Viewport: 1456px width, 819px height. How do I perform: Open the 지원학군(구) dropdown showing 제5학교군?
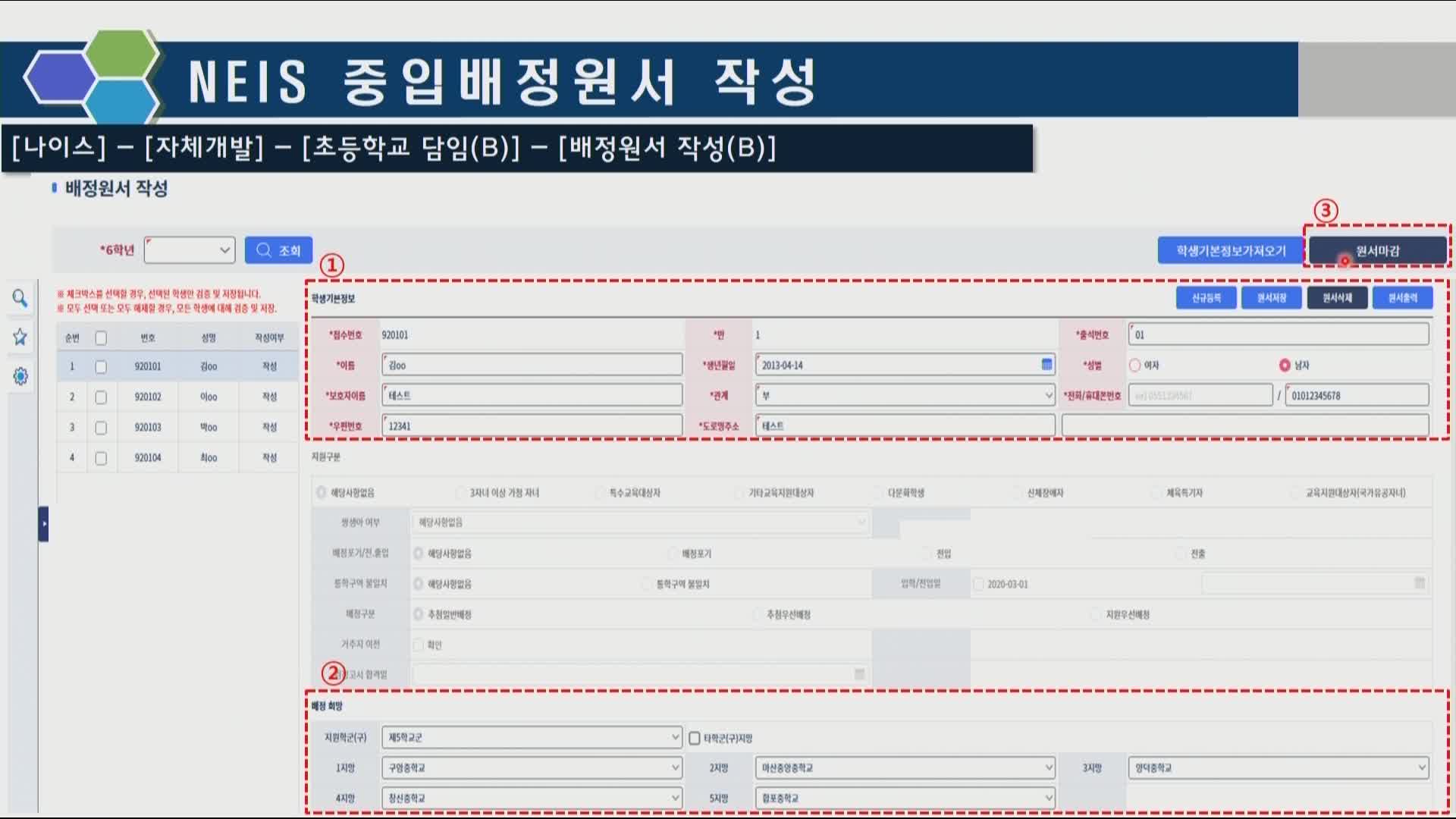(x=532, y=737)
